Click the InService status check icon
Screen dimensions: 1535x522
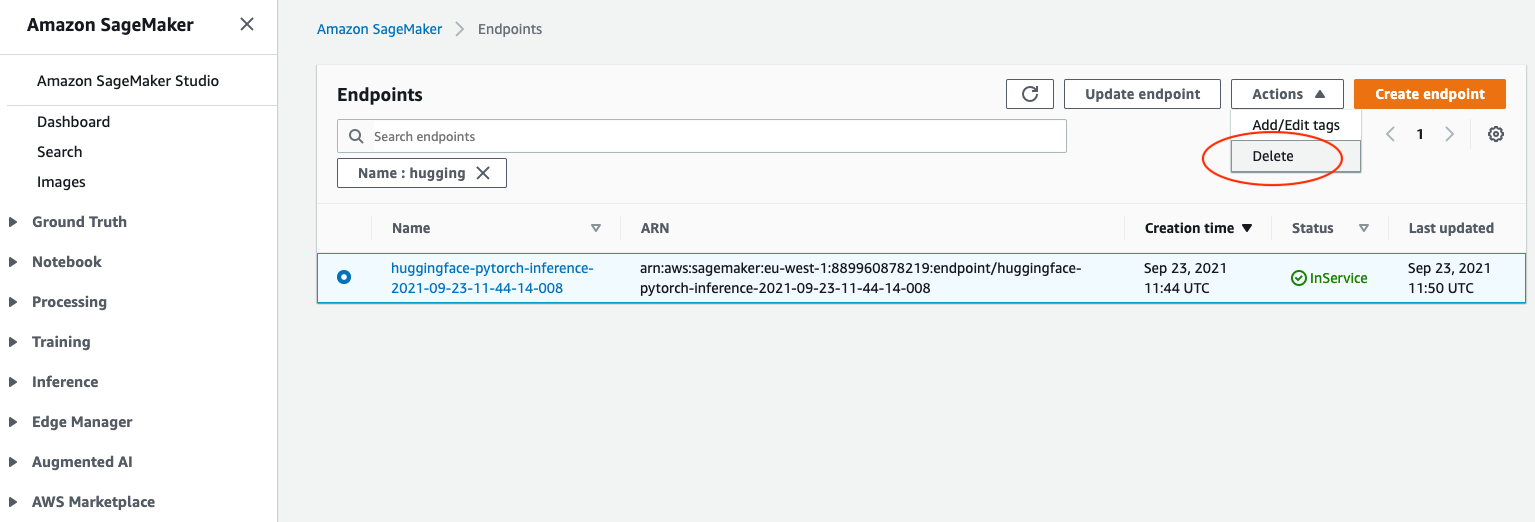1298,278
